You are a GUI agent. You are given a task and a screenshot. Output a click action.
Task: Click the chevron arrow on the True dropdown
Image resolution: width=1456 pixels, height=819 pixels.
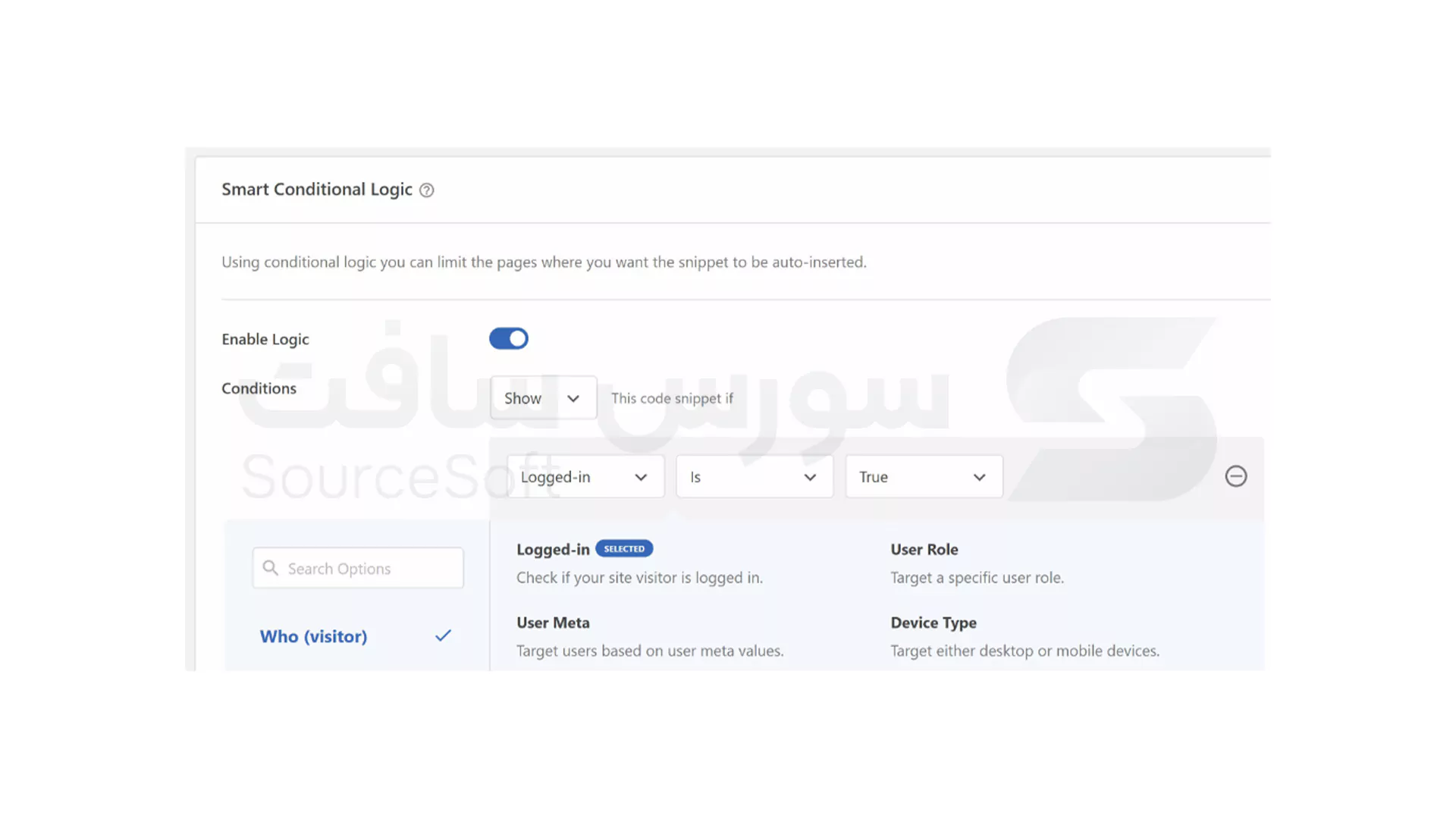[979, 476]
